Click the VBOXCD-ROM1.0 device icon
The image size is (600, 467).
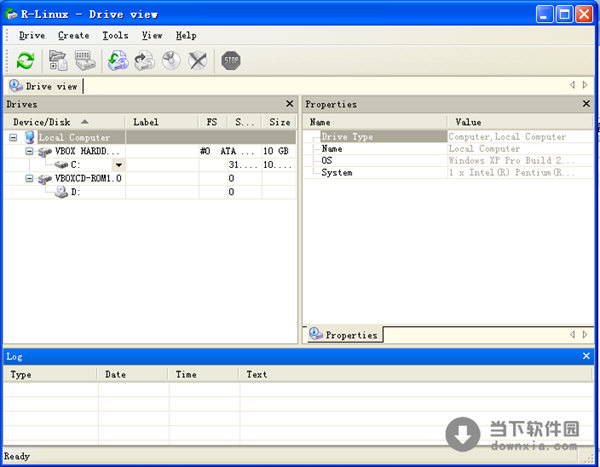(45, 179)
